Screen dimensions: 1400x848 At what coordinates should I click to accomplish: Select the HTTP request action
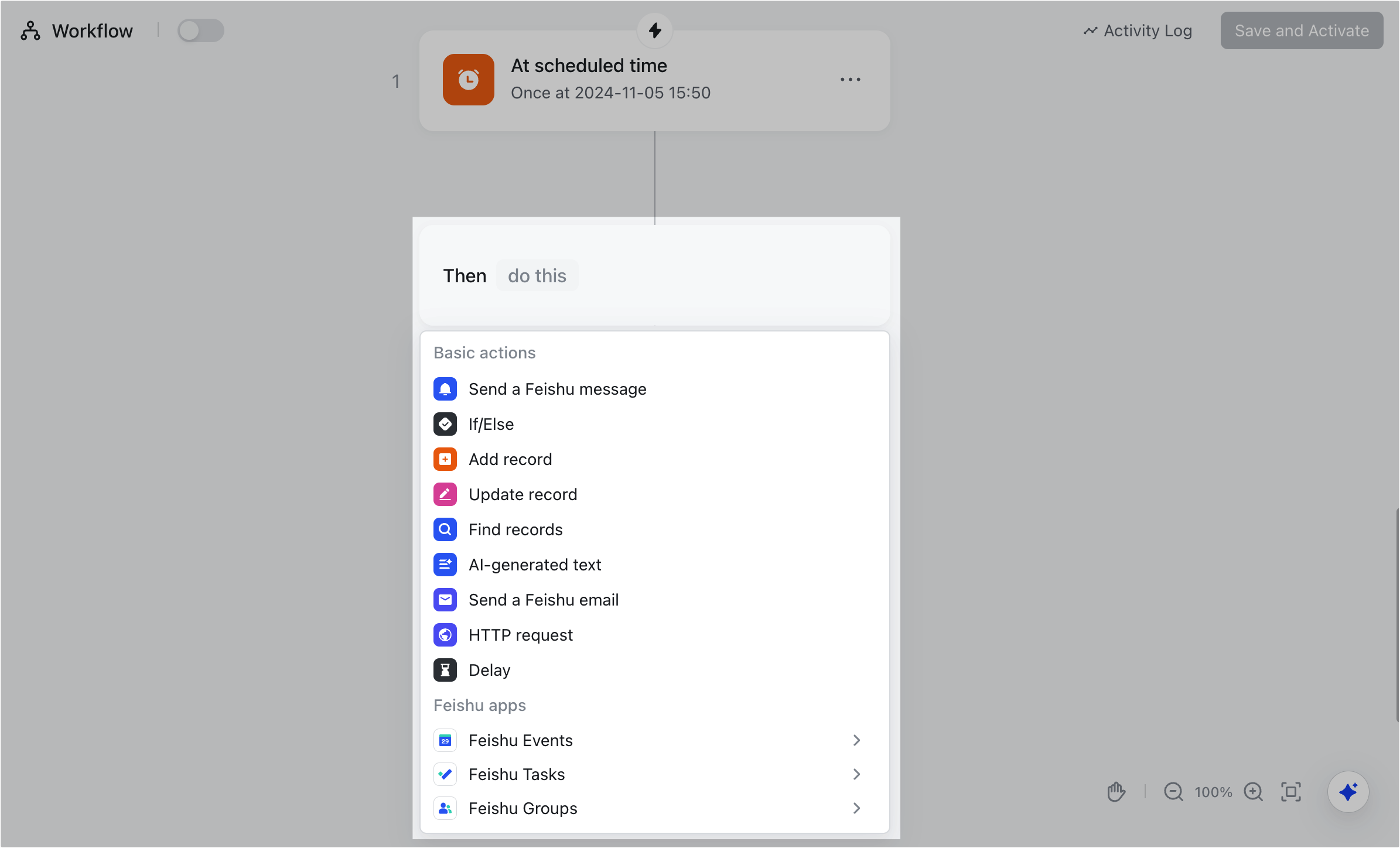pyautogui.click(x=520, y=634)
